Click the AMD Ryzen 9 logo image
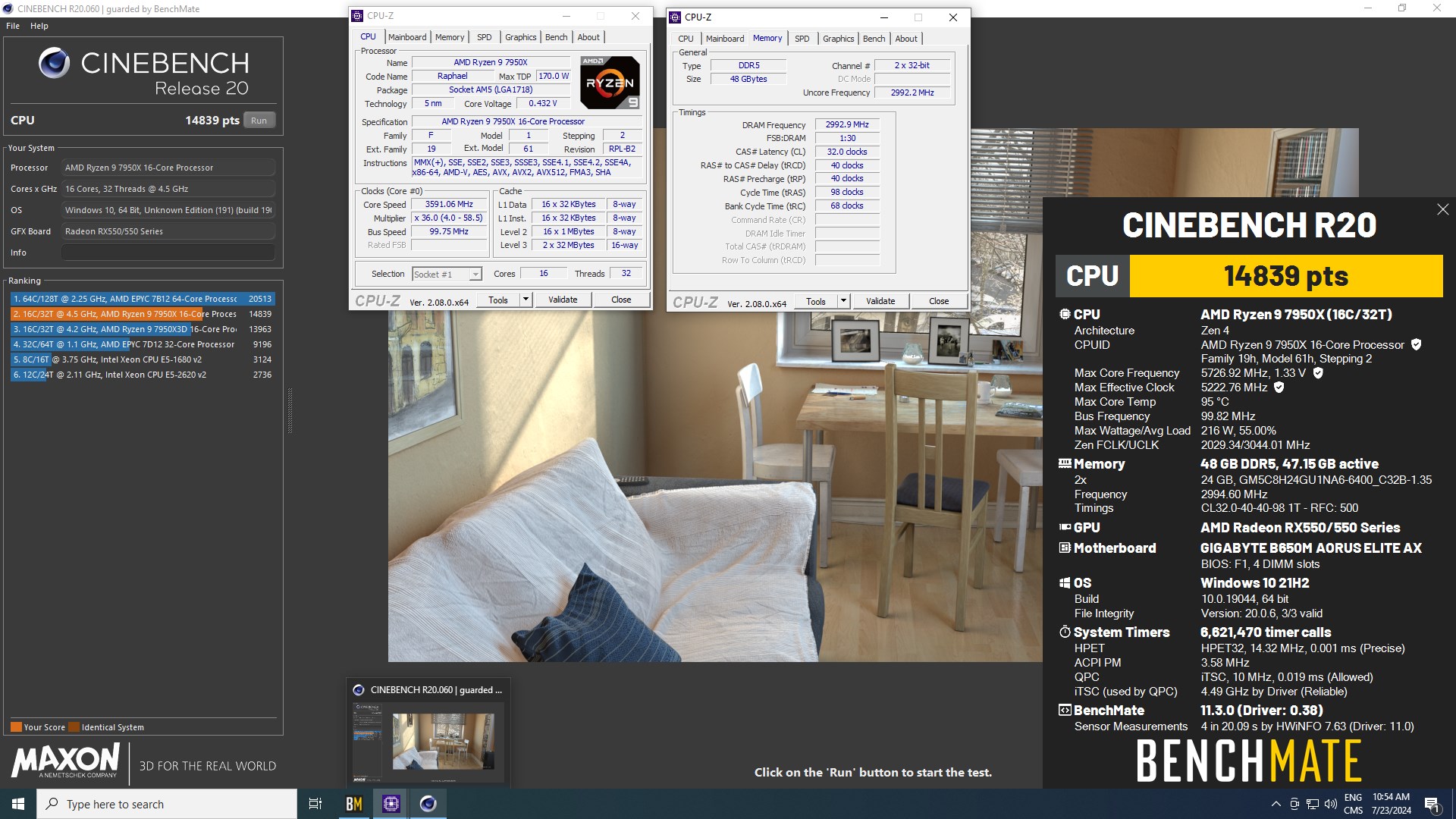Viewport: 1456px width, 819px height. [x=610, y=82]
